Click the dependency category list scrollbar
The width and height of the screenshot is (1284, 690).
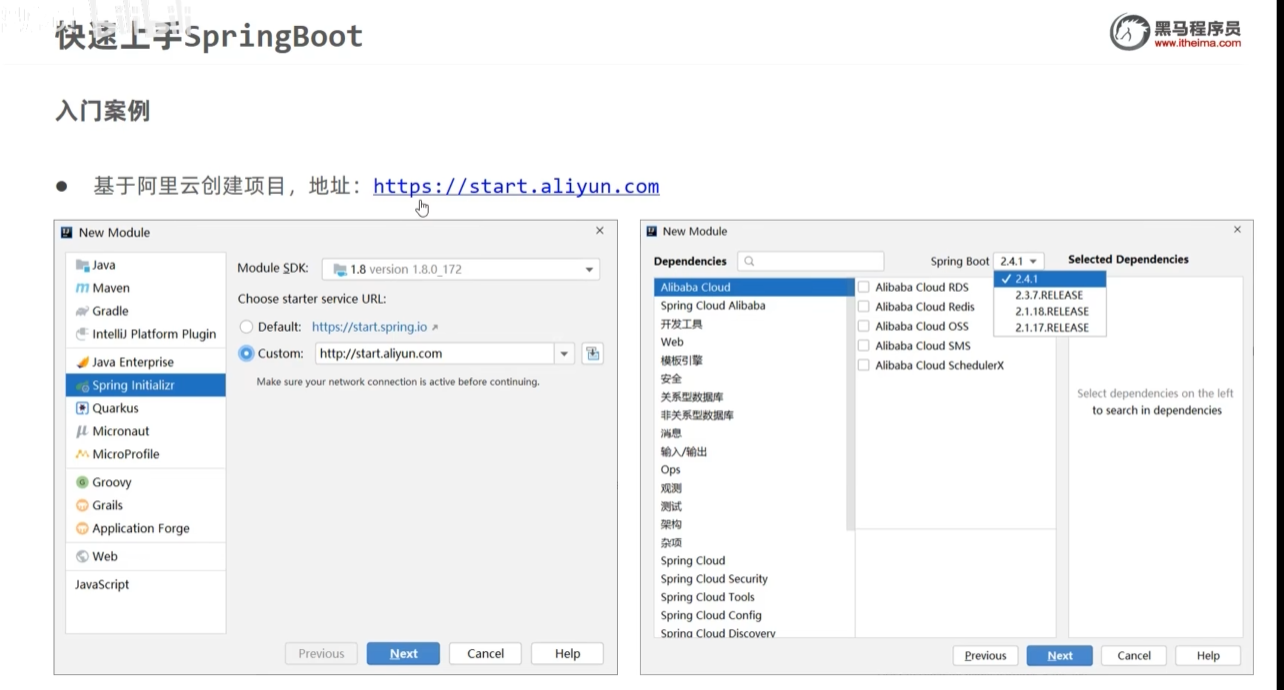pos(851,405)
